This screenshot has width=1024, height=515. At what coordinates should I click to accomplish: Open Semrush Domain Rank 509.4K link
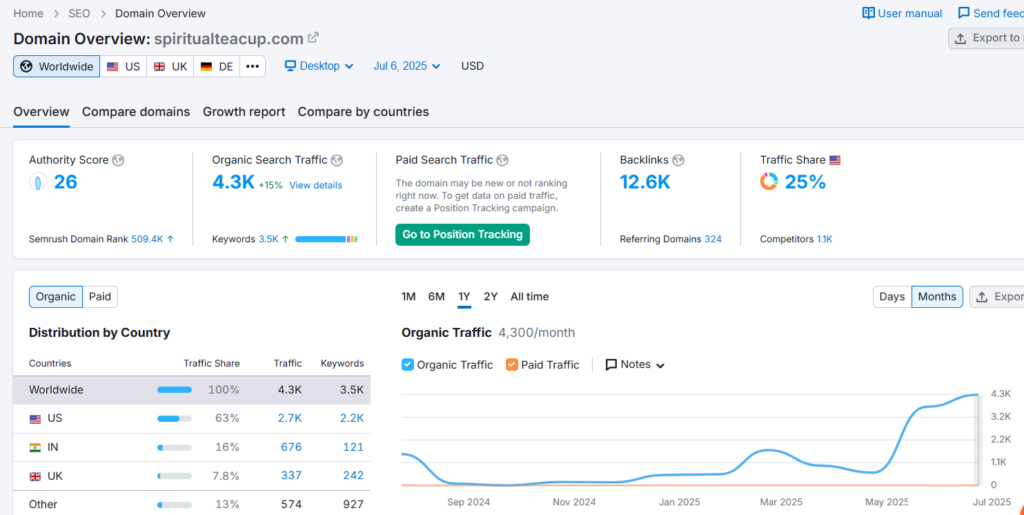[147, 239]
